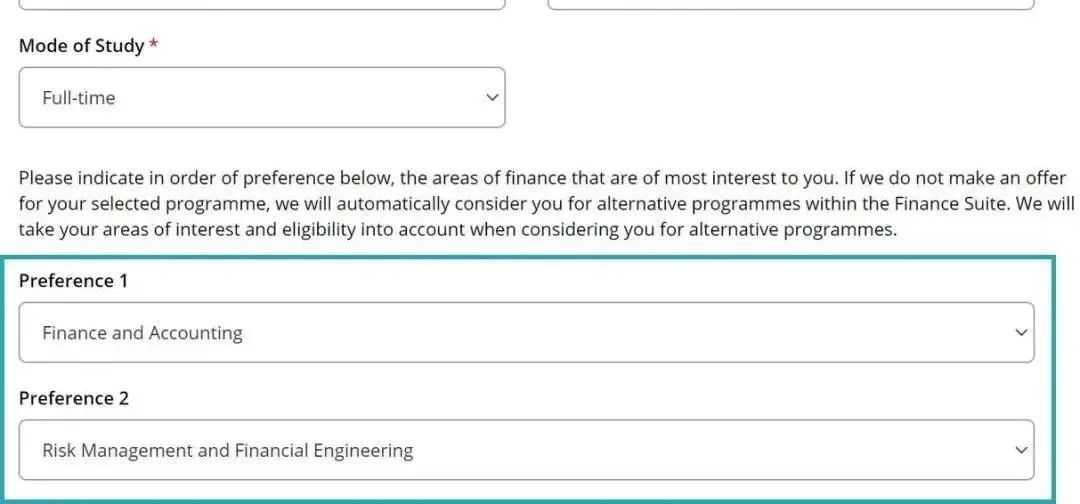Select the "Mode of Study" field label
Image resolution: width=1080 pixels, height=504 pixels.
(x=81, y=46)
